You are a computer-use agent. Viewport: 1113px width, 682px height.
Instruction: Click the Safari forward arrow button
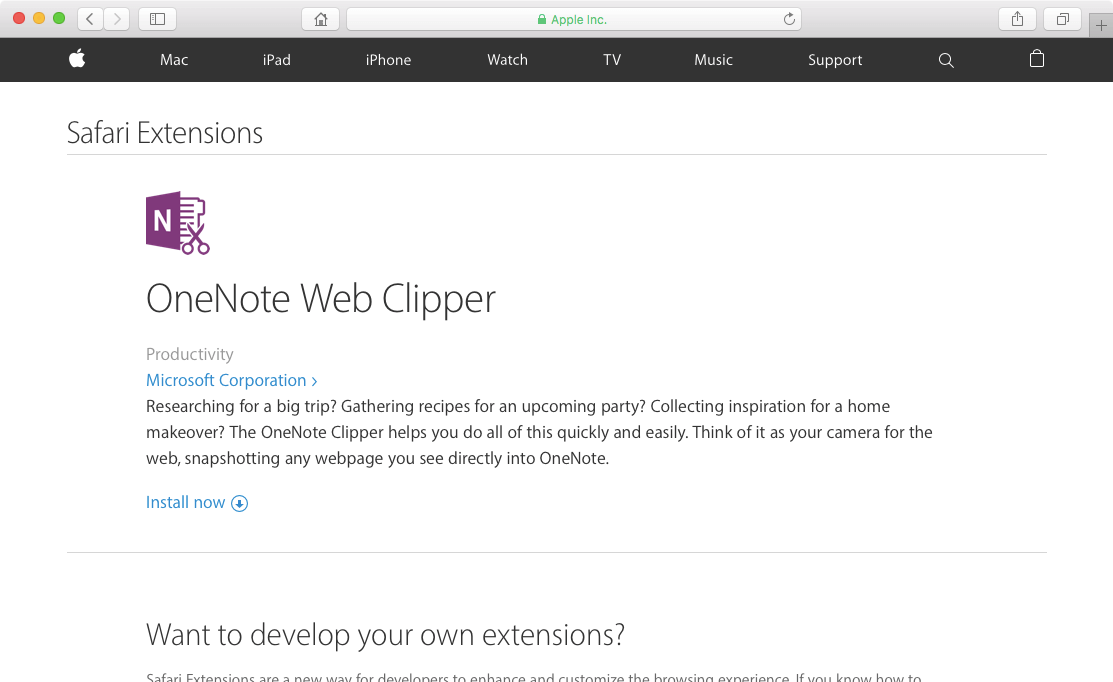tap(117, 19)
